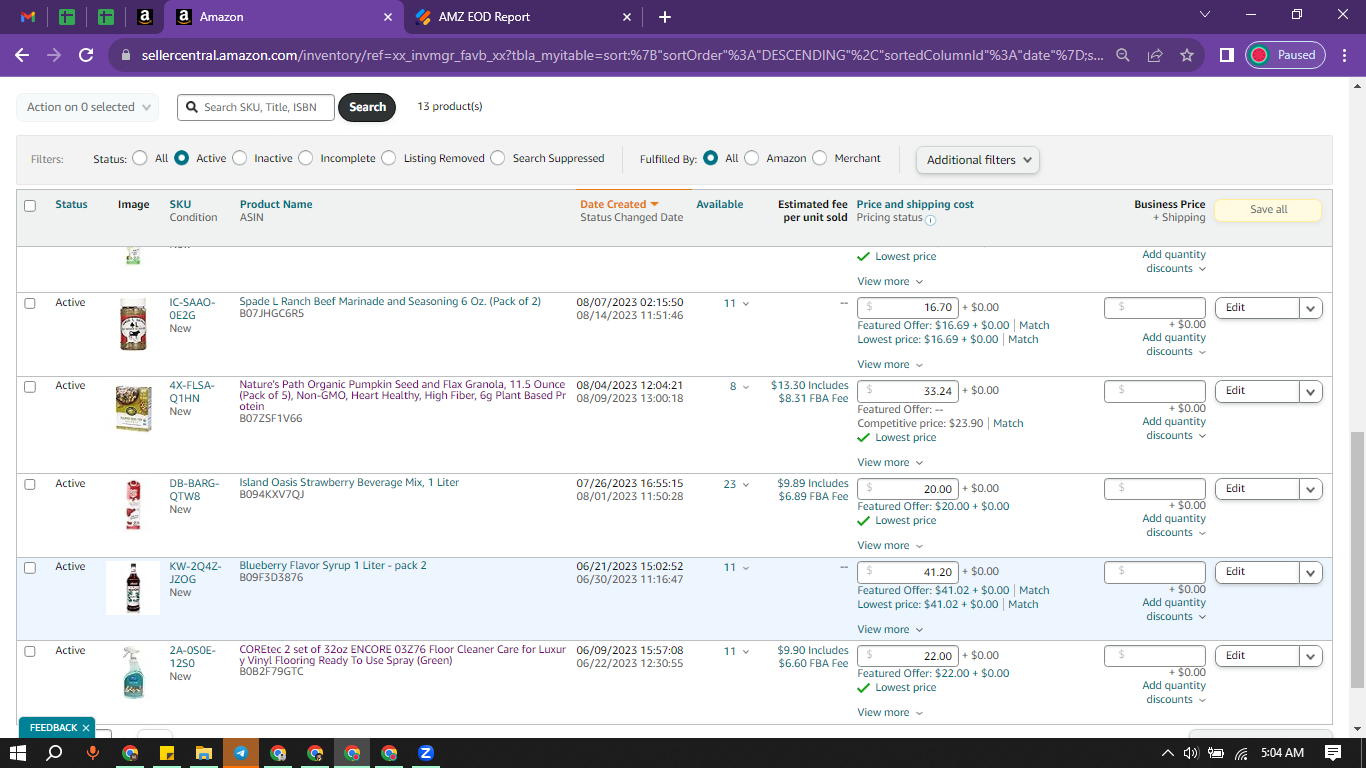
Task: Select the Inactive status filter
Action: [239, 158]
